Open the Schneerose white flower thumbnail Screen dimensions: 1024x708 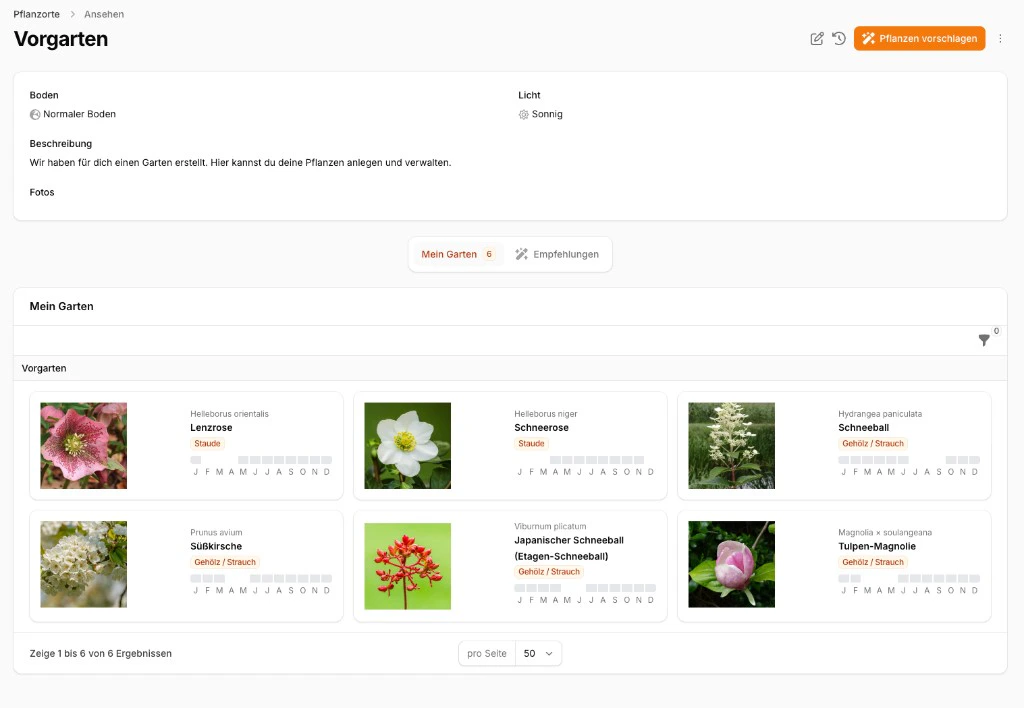pyautogui.click(x=408, y=445)
